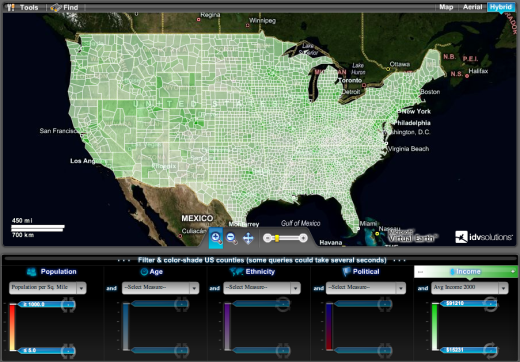Click the green Income color bar
The height and width of the screenshot is (362, 520).
pos(435,326)
